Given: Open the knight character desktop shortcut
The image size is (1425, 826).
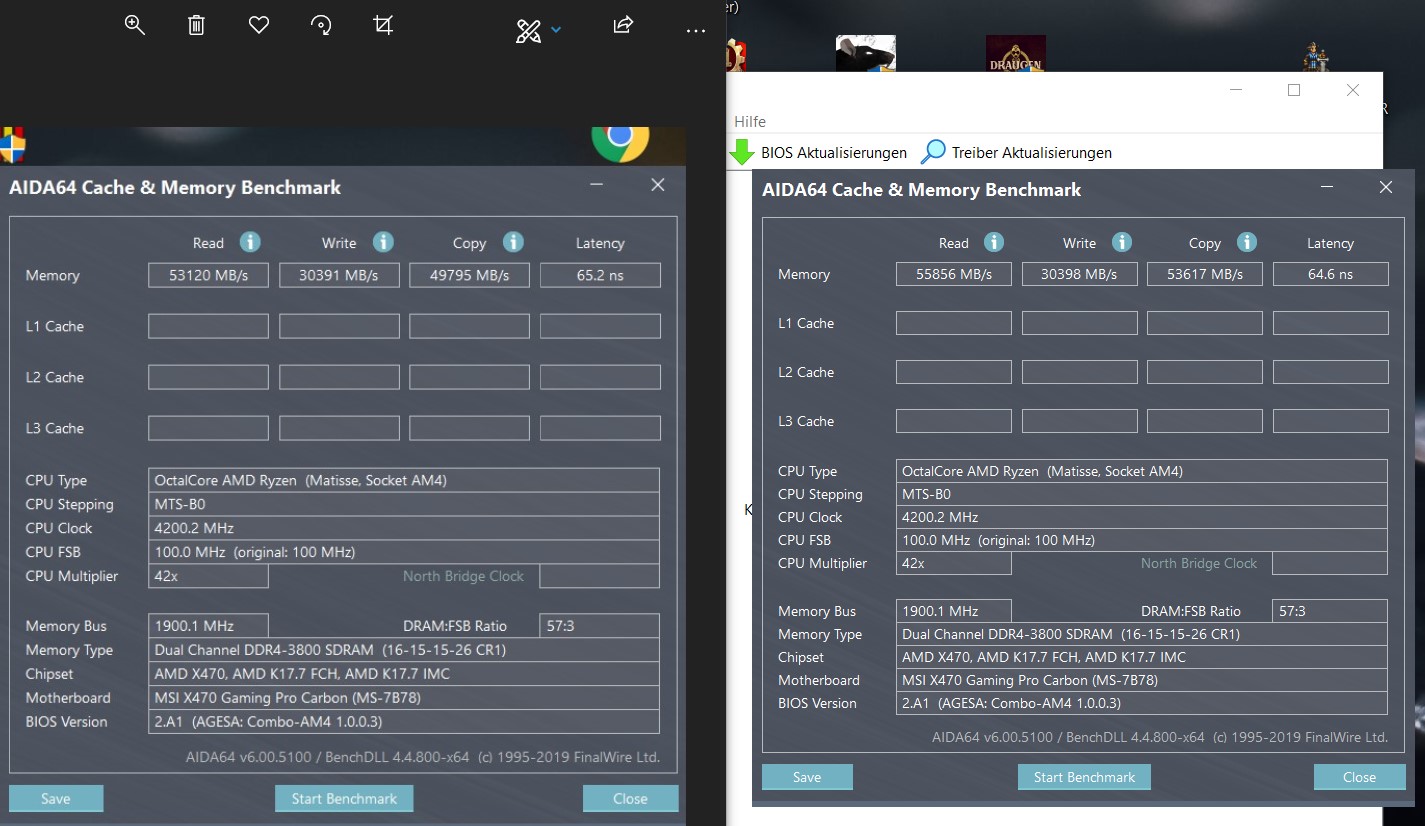Looking at the screenshot, I should (x=1314, y=57).
